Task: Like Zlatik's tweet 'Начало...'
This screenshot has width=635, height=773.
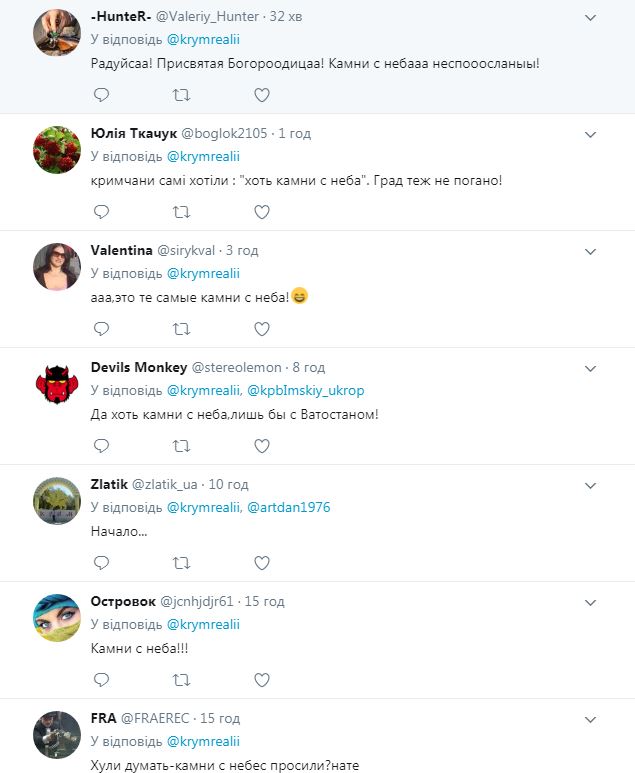Action: pyautogui.click(x=262, y=563)
